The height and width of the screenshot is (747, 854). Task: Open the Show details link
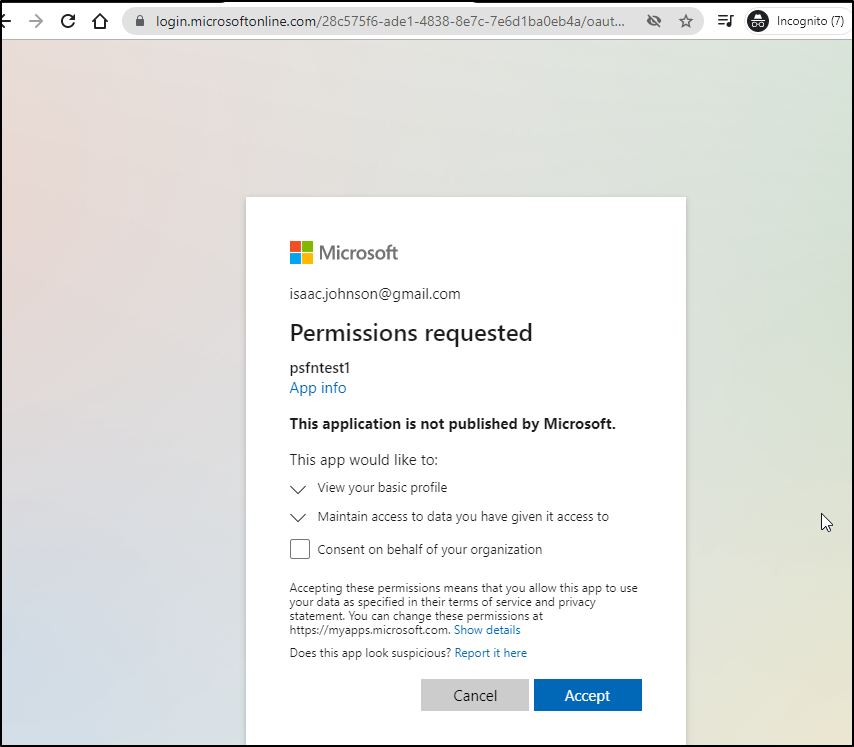click(487, 630)
